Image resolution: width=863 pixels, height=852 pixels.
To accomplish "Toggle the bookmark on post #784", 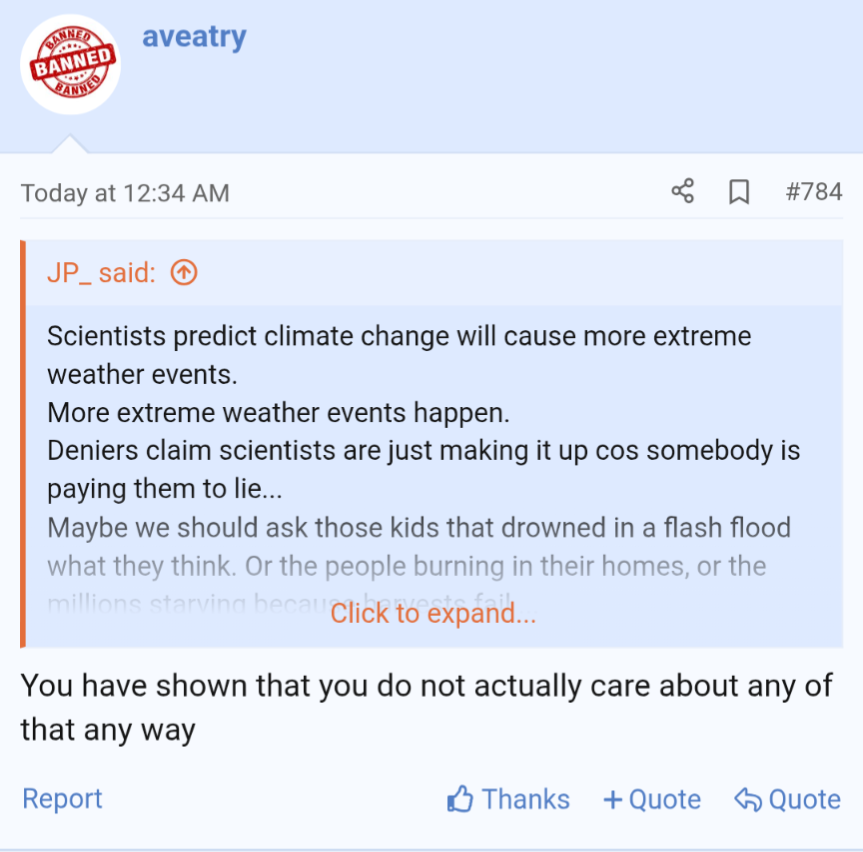I will tap(740, 191).
